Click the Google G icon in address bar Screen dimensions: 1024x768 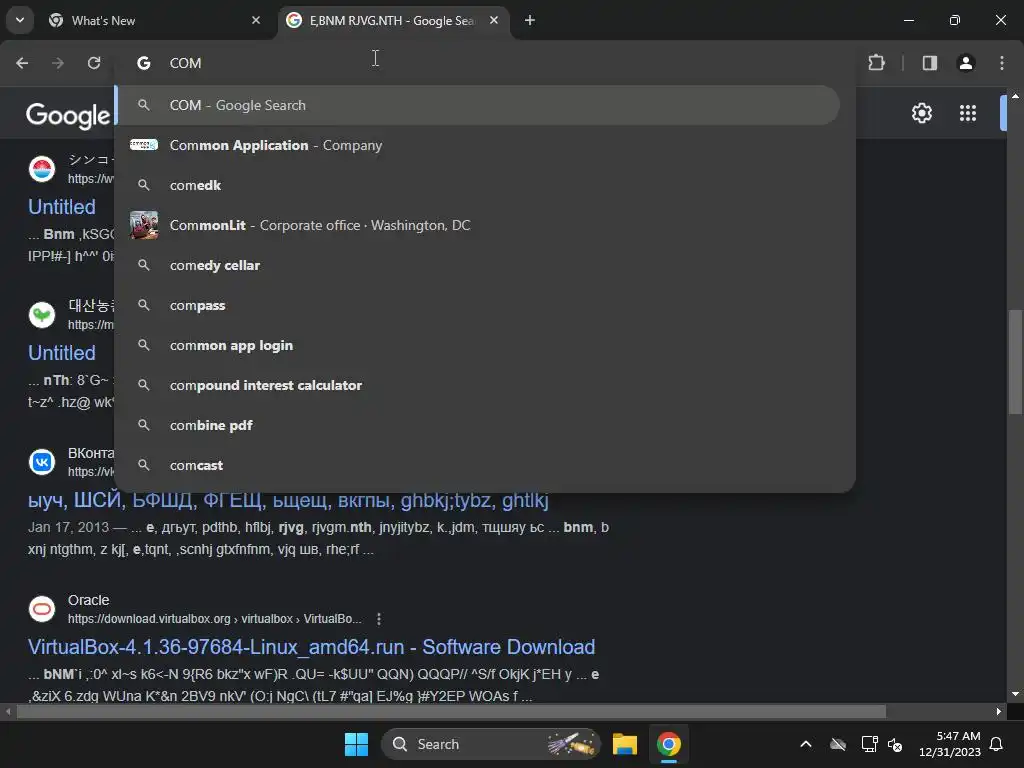tap(144, 63)
